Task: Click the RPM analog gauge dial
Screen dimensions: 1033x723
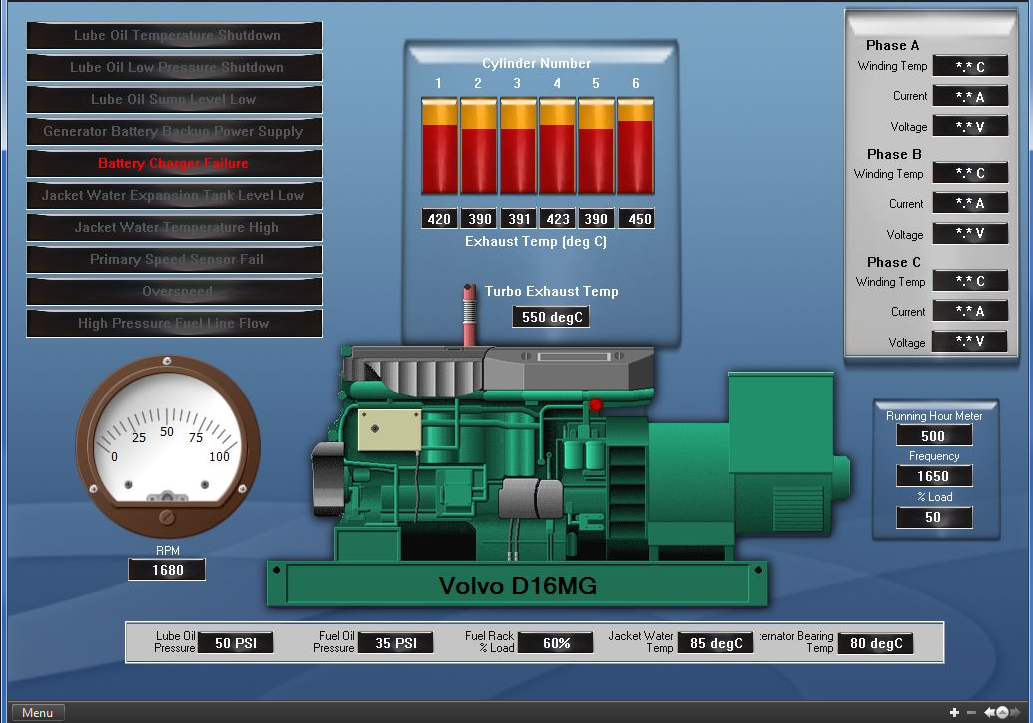Action: click(167, 447)
